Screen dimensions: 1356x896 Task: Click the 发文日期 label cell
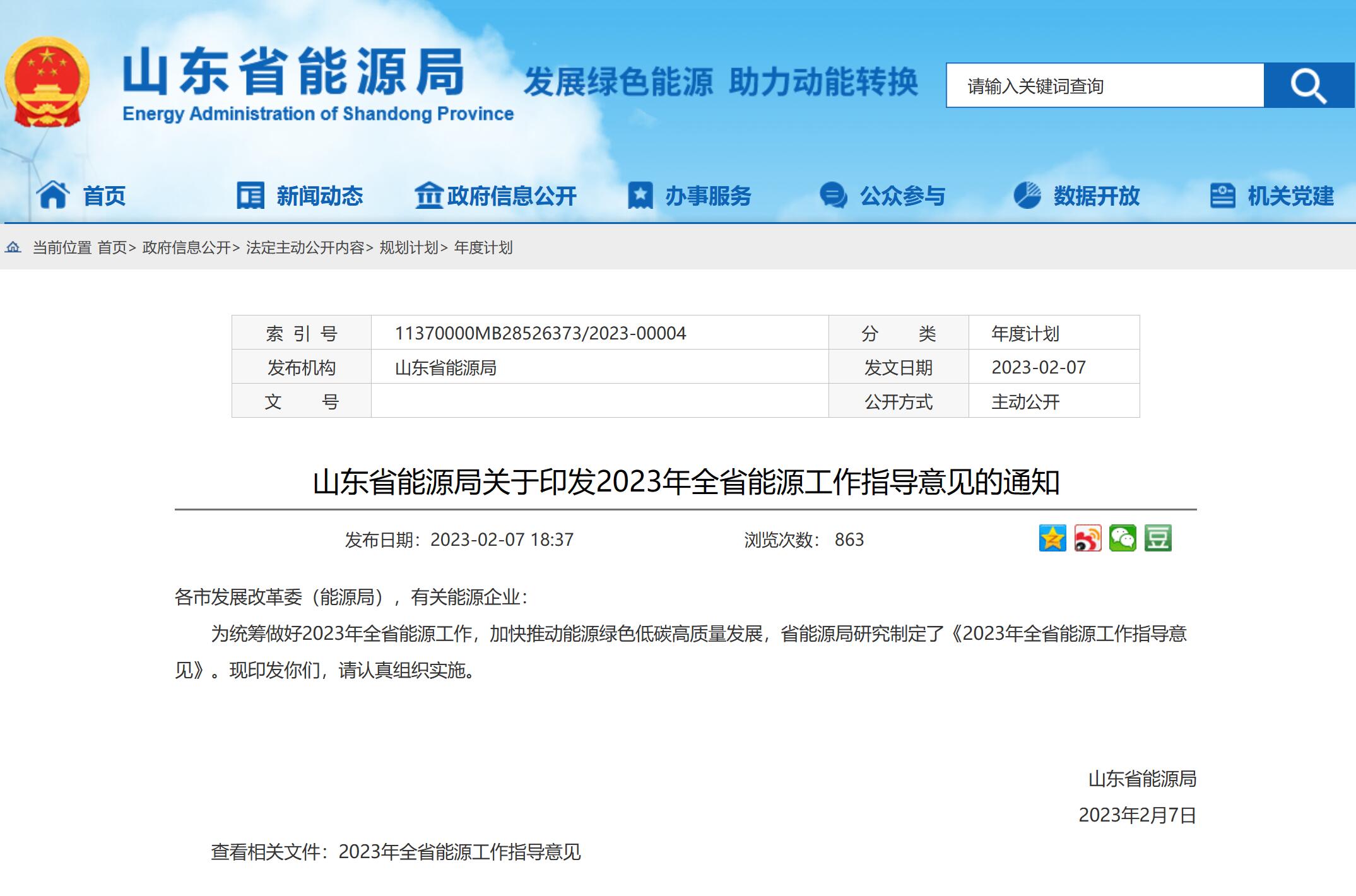[899, 367]
